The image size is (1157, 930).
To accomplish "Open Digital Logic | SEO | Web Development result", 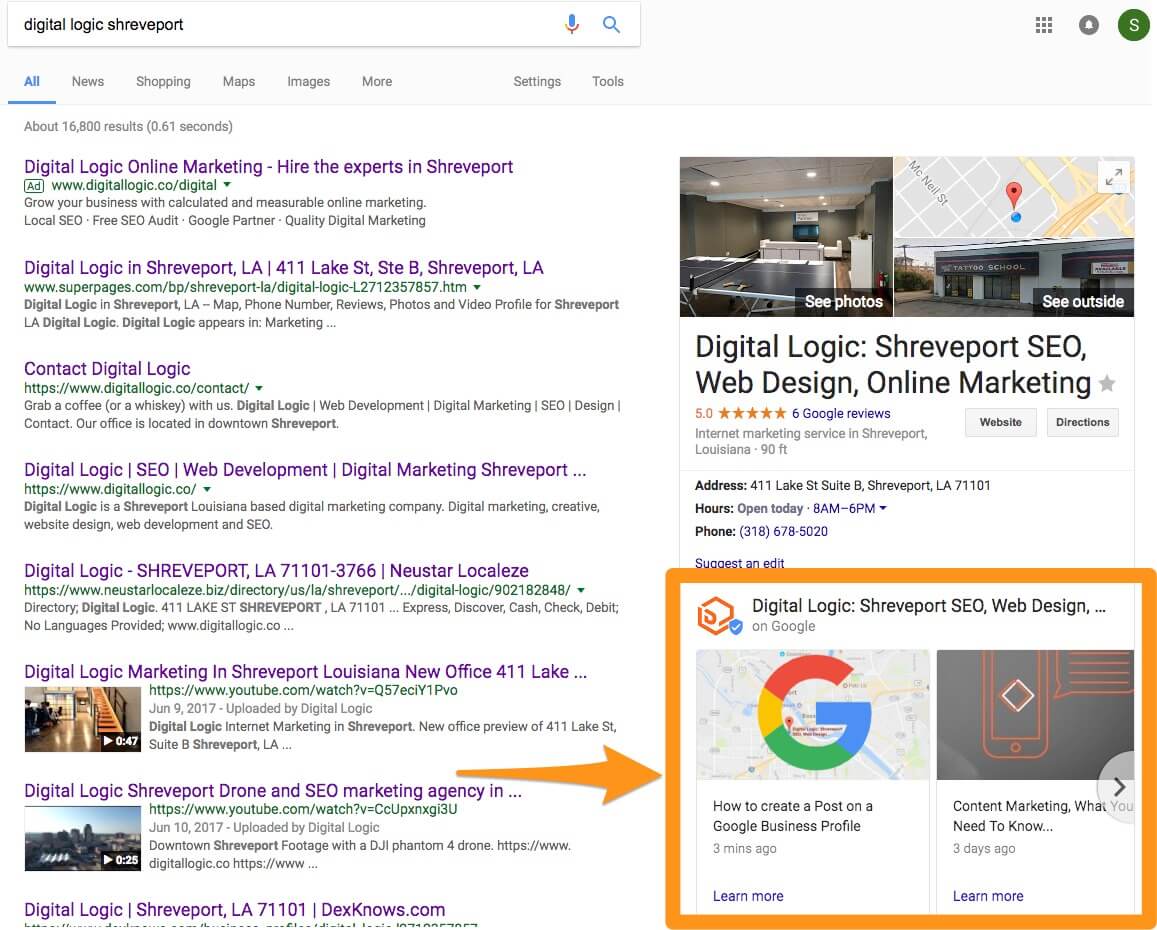I will point(305,469).
